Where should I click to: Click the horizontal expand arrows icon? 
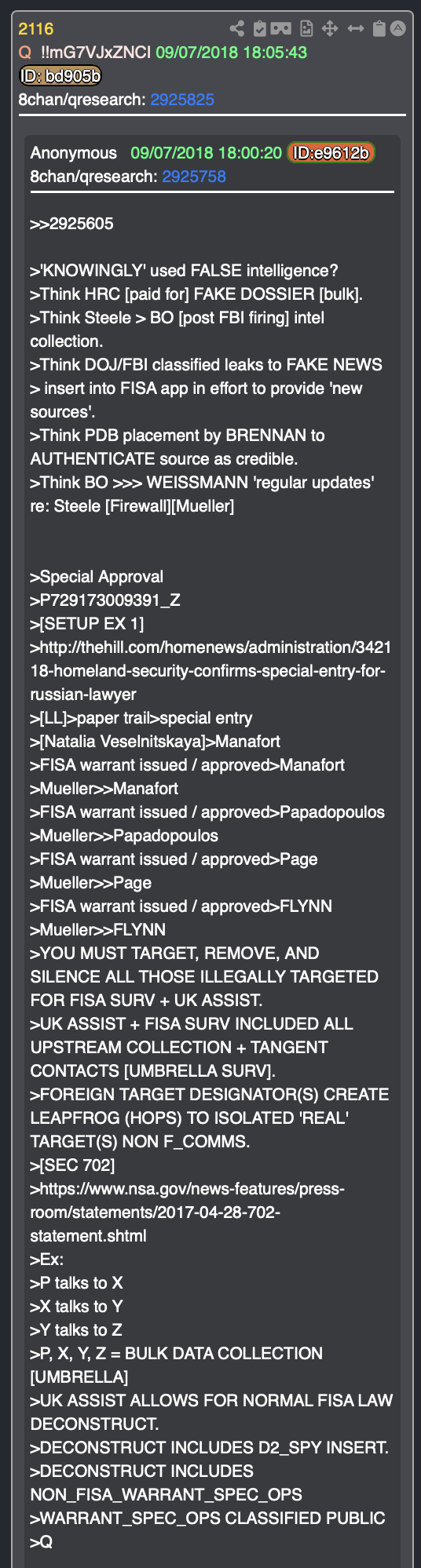356,29
